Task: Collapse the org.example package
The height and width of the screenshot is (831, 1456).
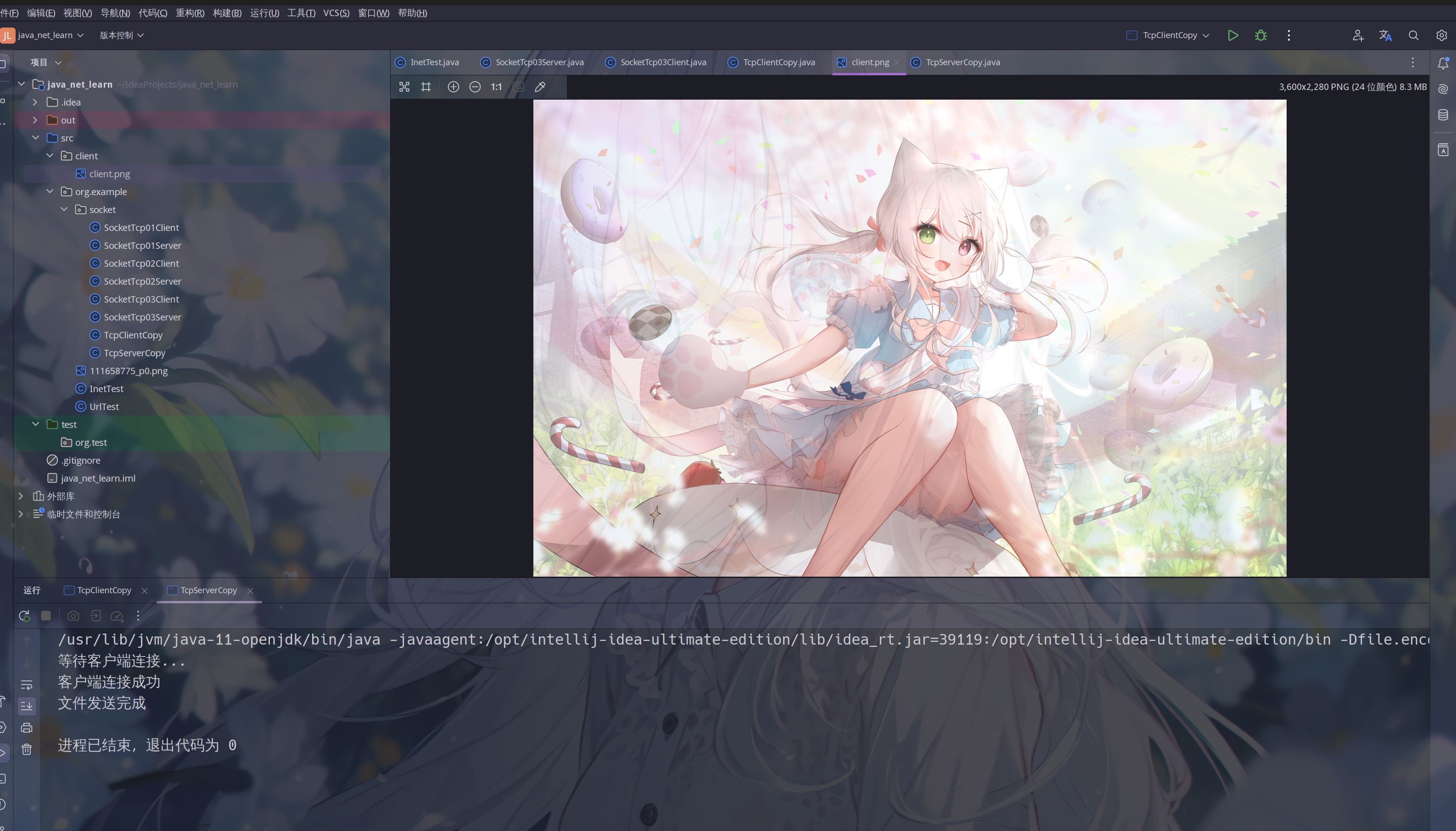Action: [x=50, y=192]
